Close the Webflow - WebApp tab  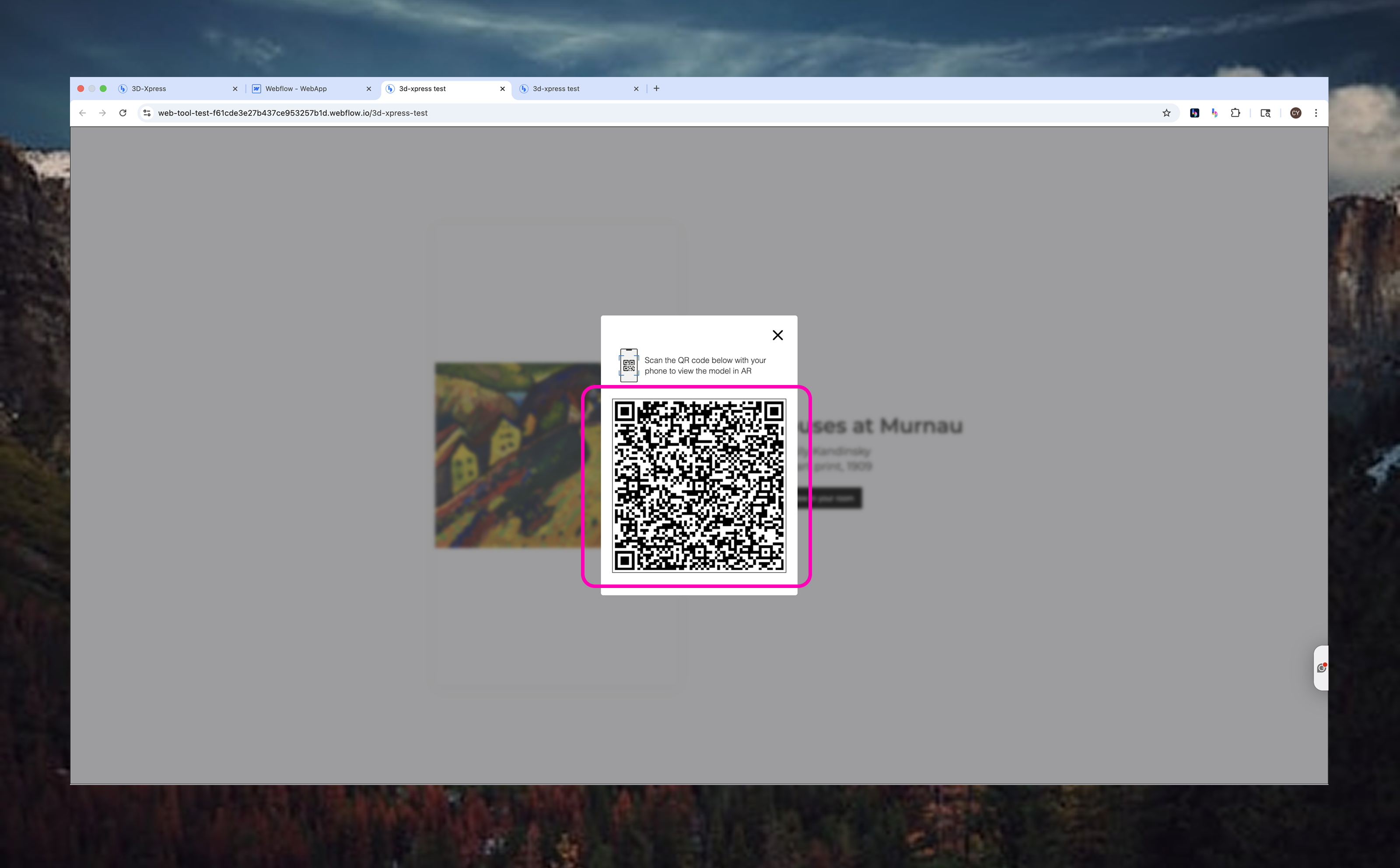click(368, 89)
